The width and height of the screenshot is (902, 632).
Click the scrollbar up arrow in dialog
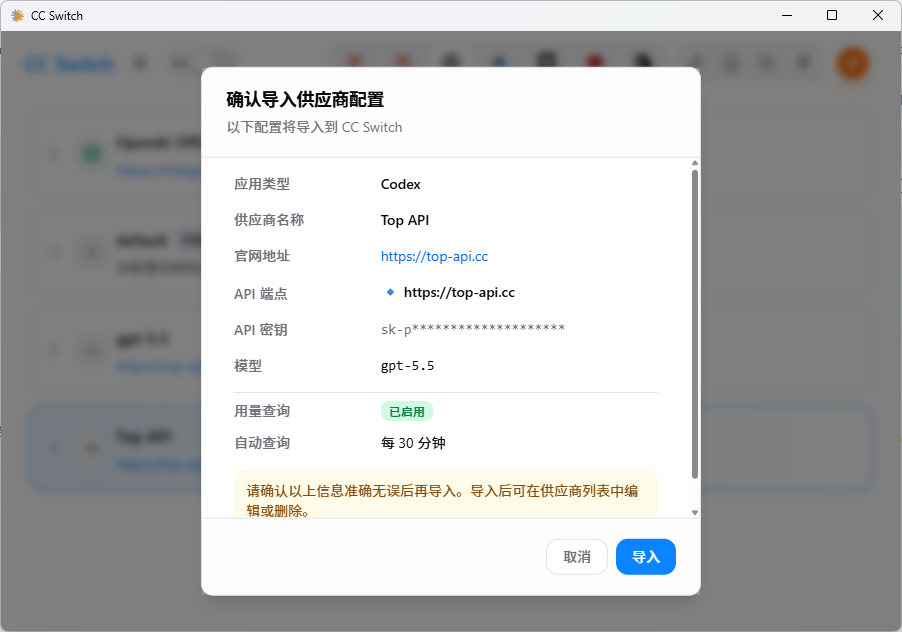pos(695,163)
